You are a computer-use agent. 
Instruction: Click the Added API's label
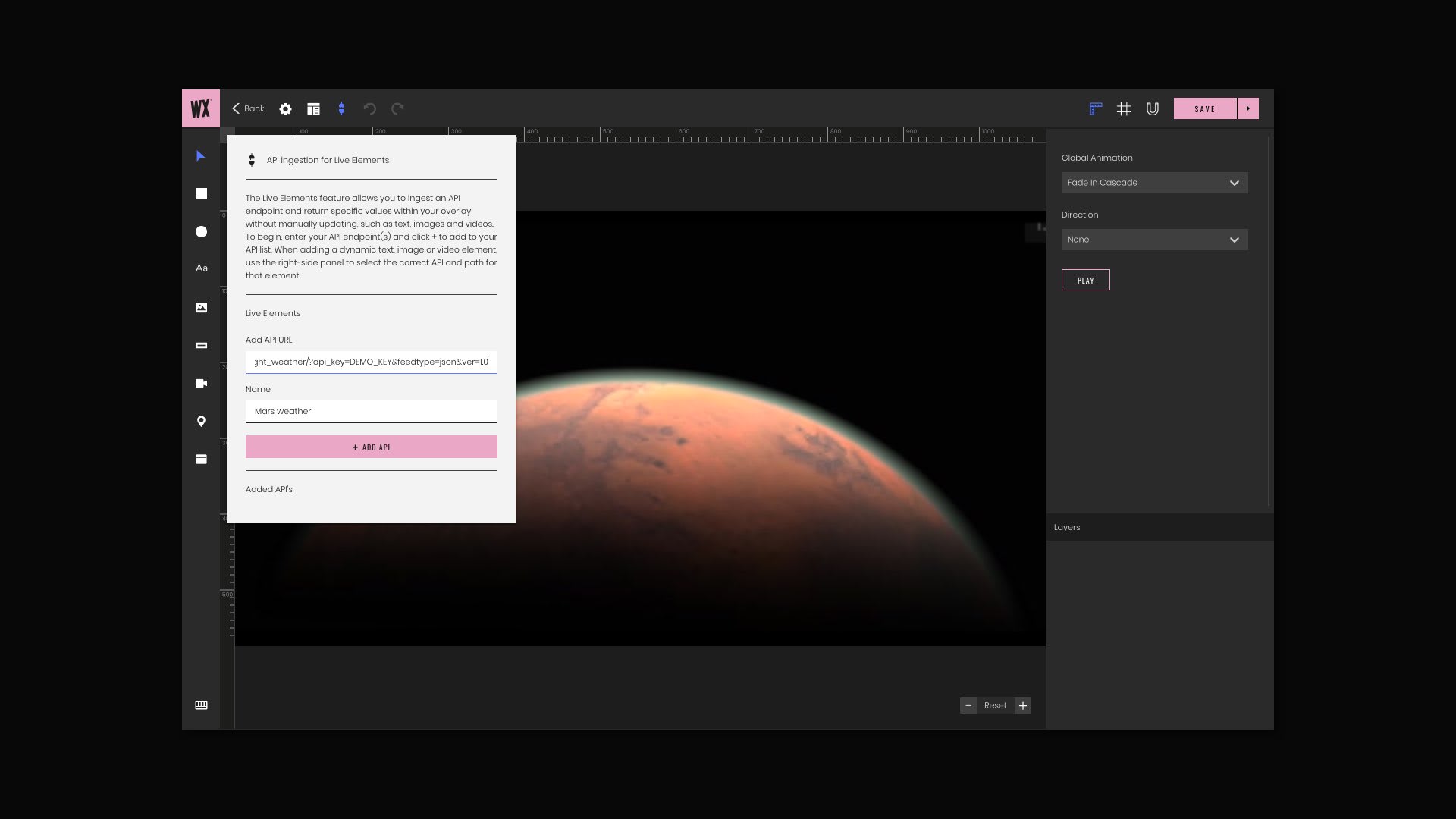pyautogui.click(x=268, y=489)
